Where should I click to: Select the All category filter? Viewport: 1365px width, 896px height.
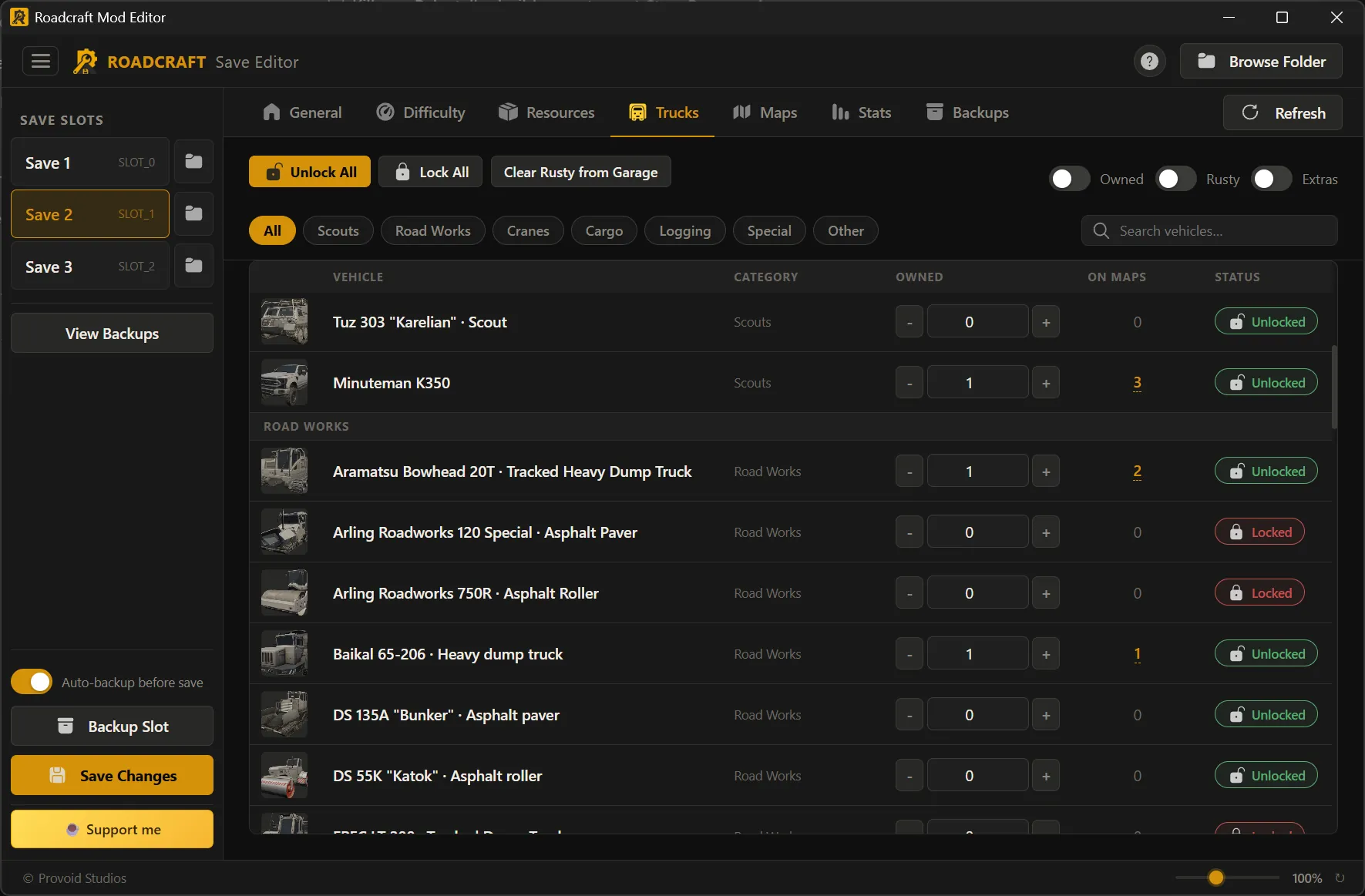(272, 230)
